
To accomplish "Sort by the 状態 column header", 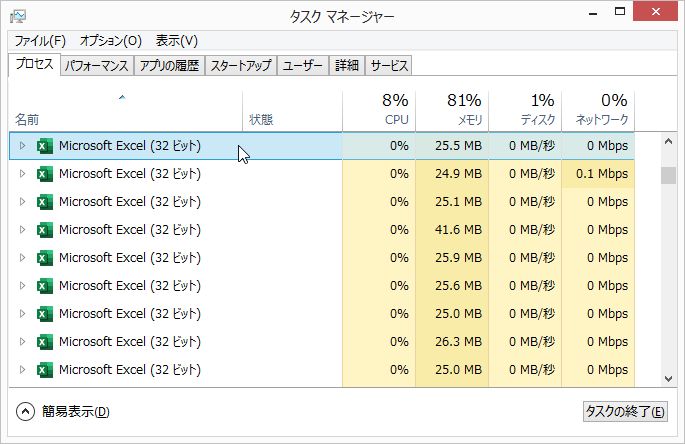I will coord(292,111).
